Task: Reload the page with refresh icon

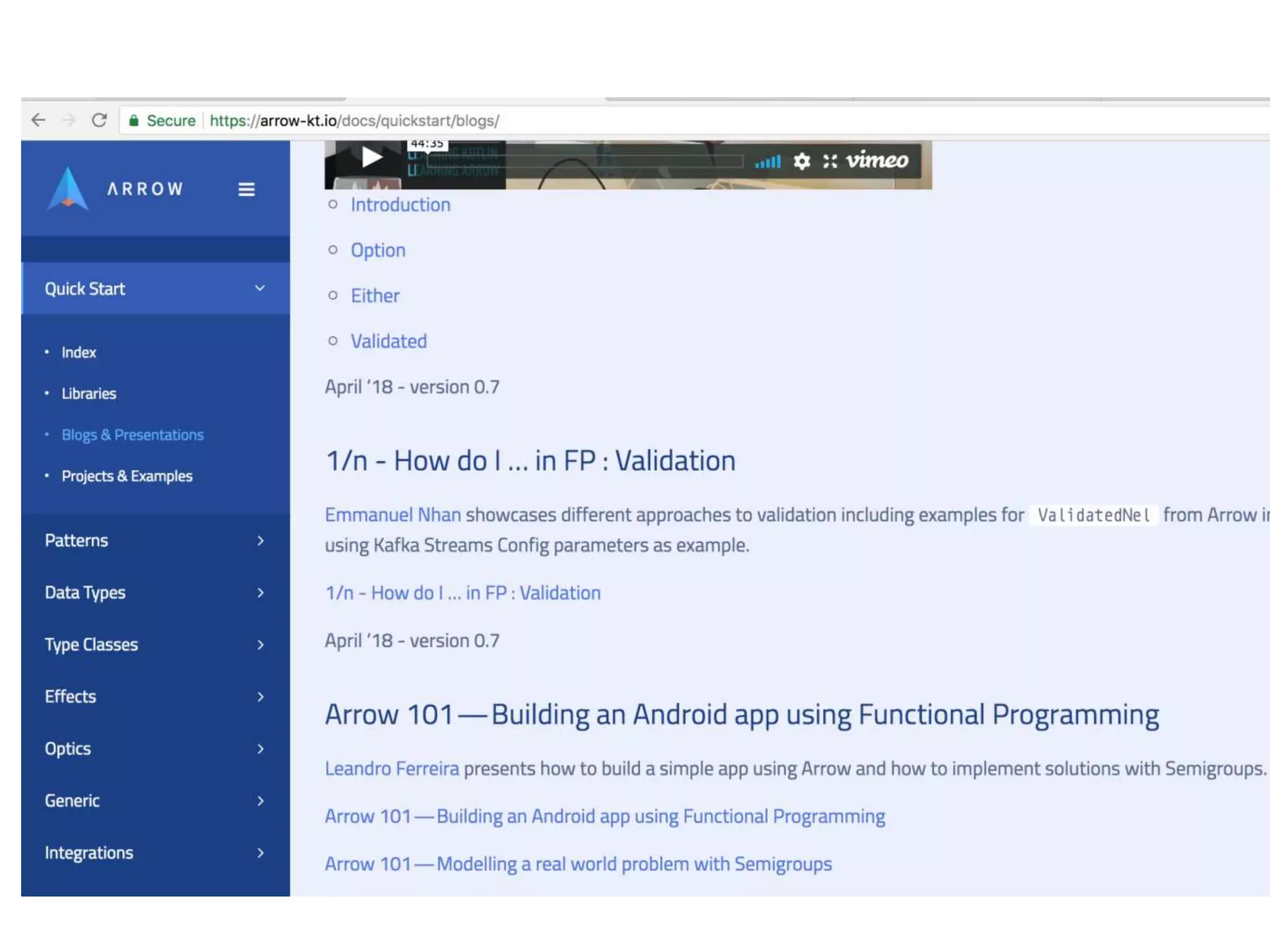Action: 99,120
